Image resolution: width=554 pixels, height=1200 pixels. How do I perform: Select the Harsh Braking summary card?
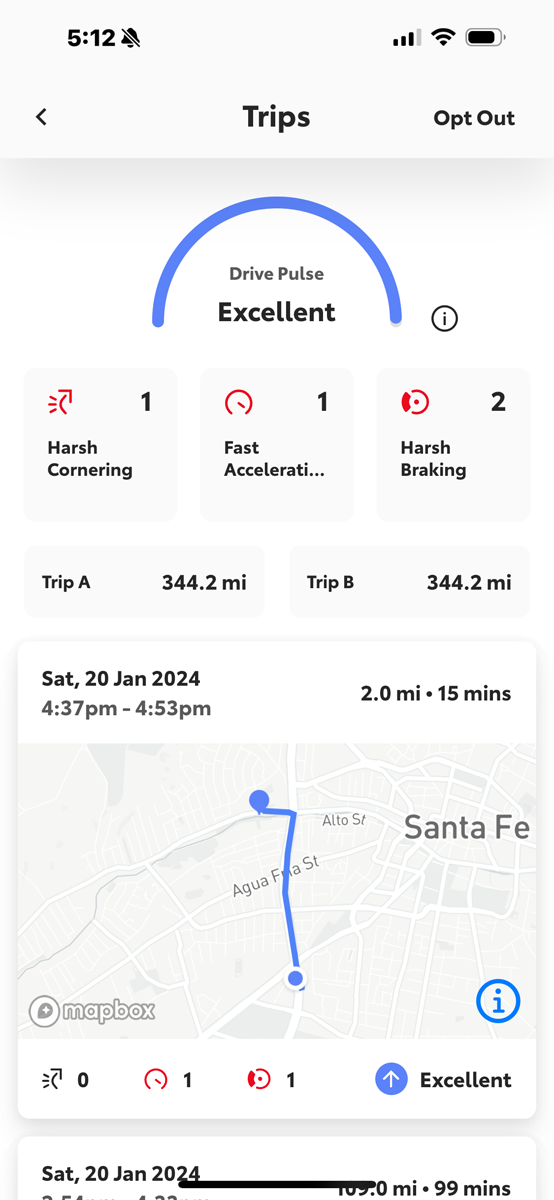click(453, 444)
